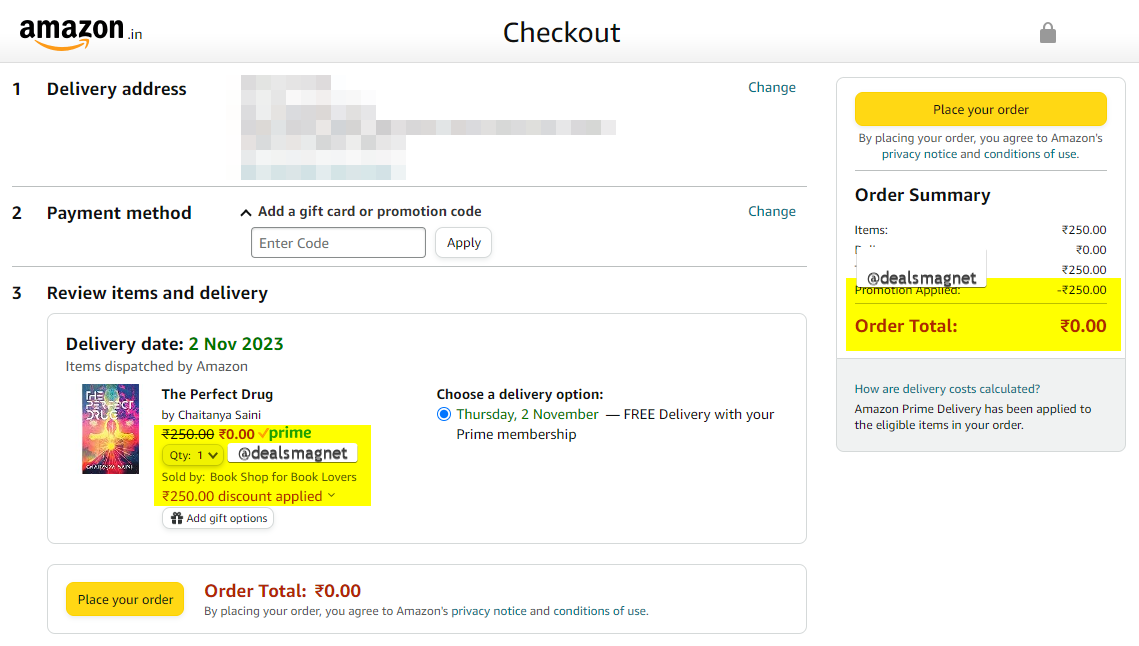Apply the promotion code
This screenshot has width=1139, height=646.
(463, 243)
